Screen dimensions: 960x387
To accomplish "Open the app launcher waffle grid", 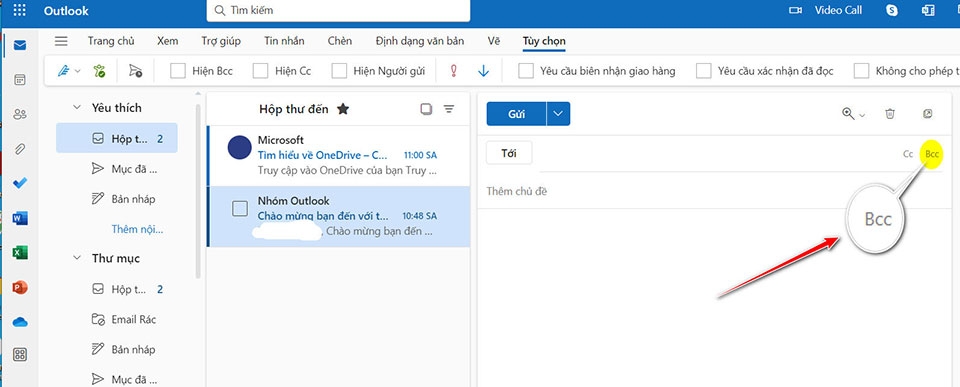I will (20, 10).
